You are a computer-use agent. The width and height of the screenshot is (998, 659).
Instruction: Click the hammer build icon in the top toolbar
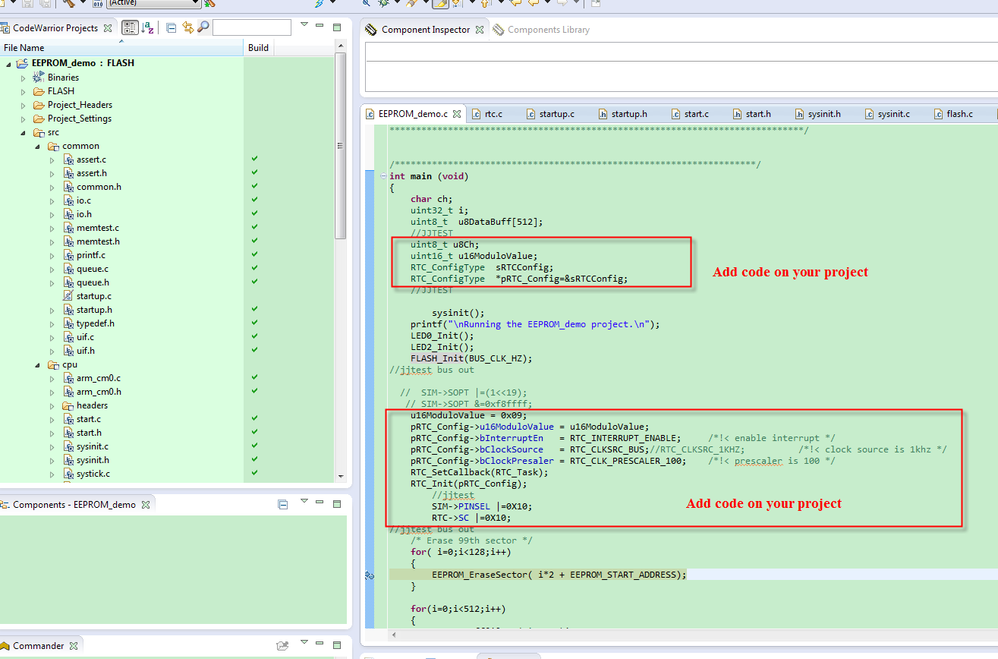pyautogui.click(x=68, y=3)
